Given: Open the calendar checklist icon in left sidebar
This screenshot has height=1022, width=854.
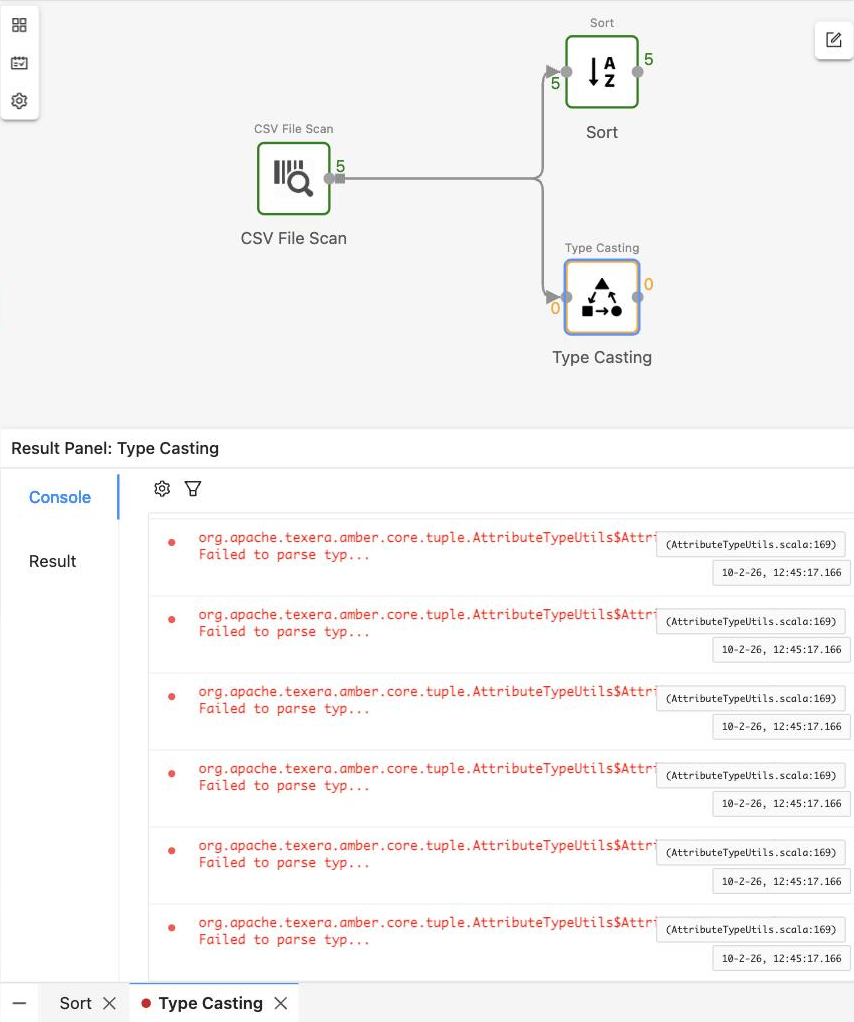Looking at the screenshot, I should 20,63.
